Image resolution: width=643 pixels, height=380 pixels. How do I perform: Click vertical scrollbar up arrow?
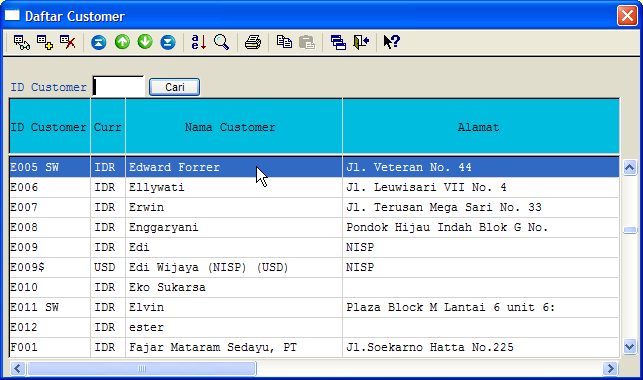point(629,168)
